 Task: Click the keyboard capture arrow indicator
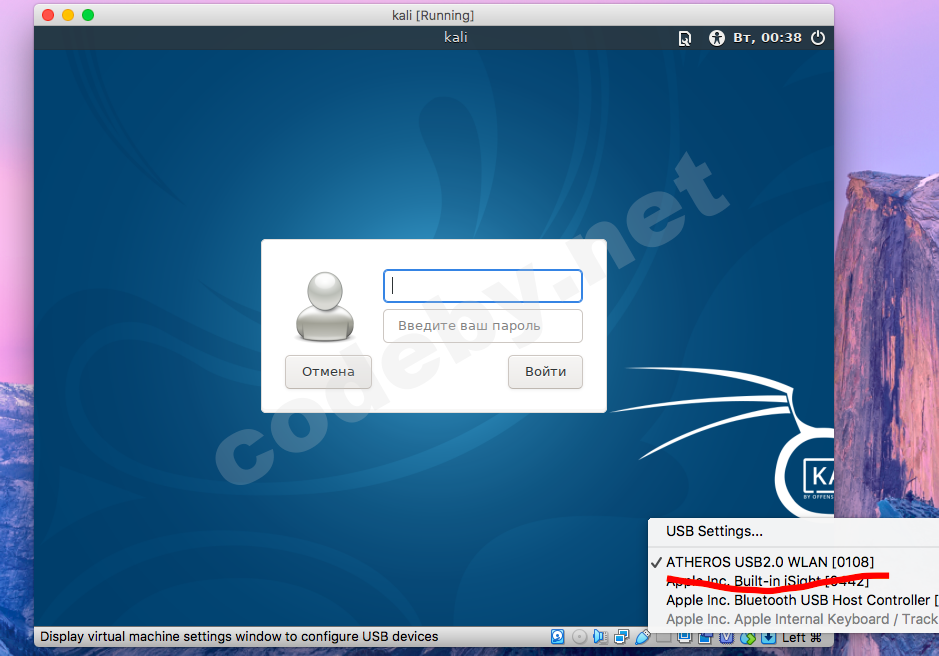(x=768, y=637)
